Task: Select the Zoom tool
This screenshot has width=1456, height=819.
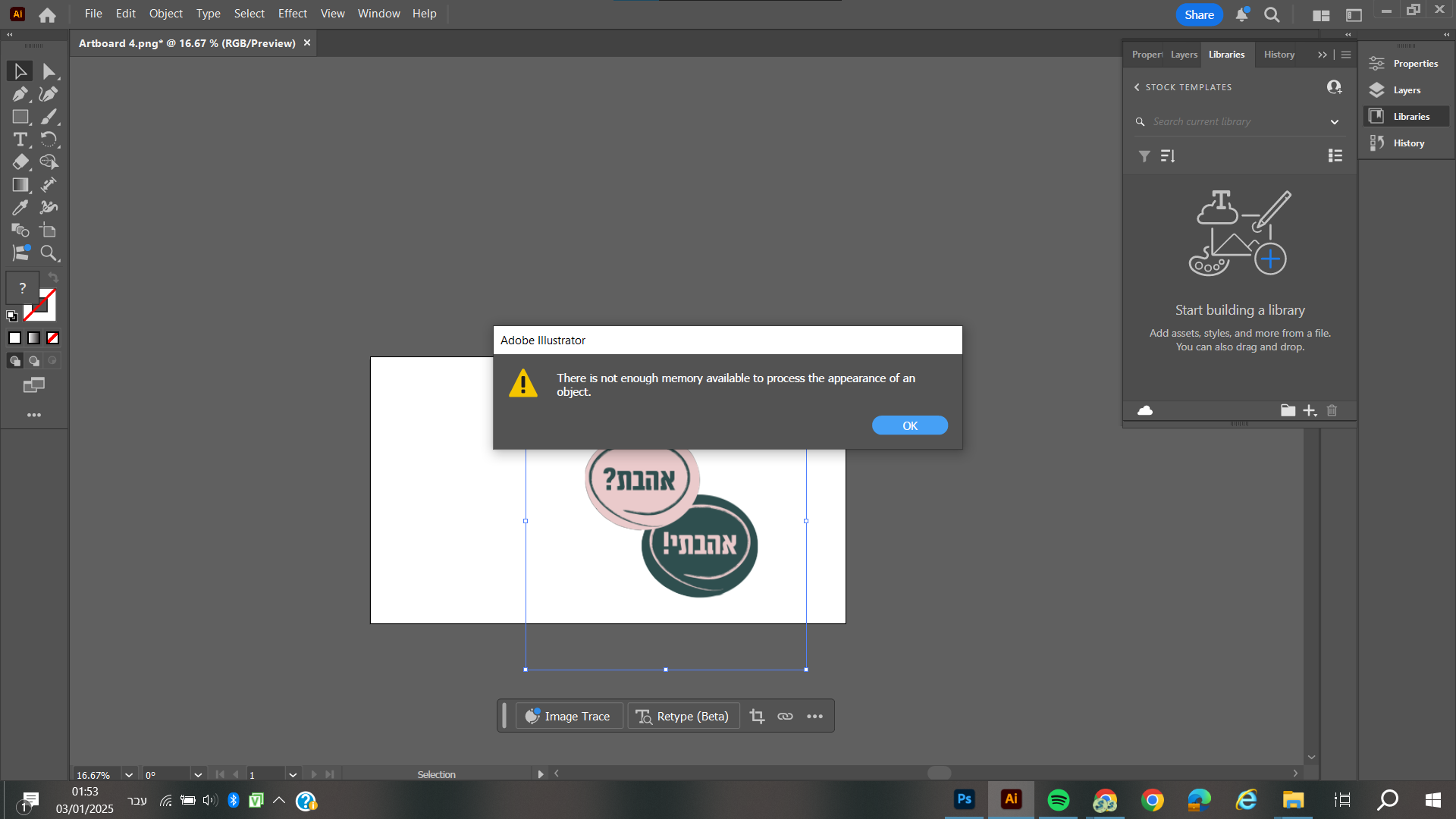Action: click(x=49, y=253)
